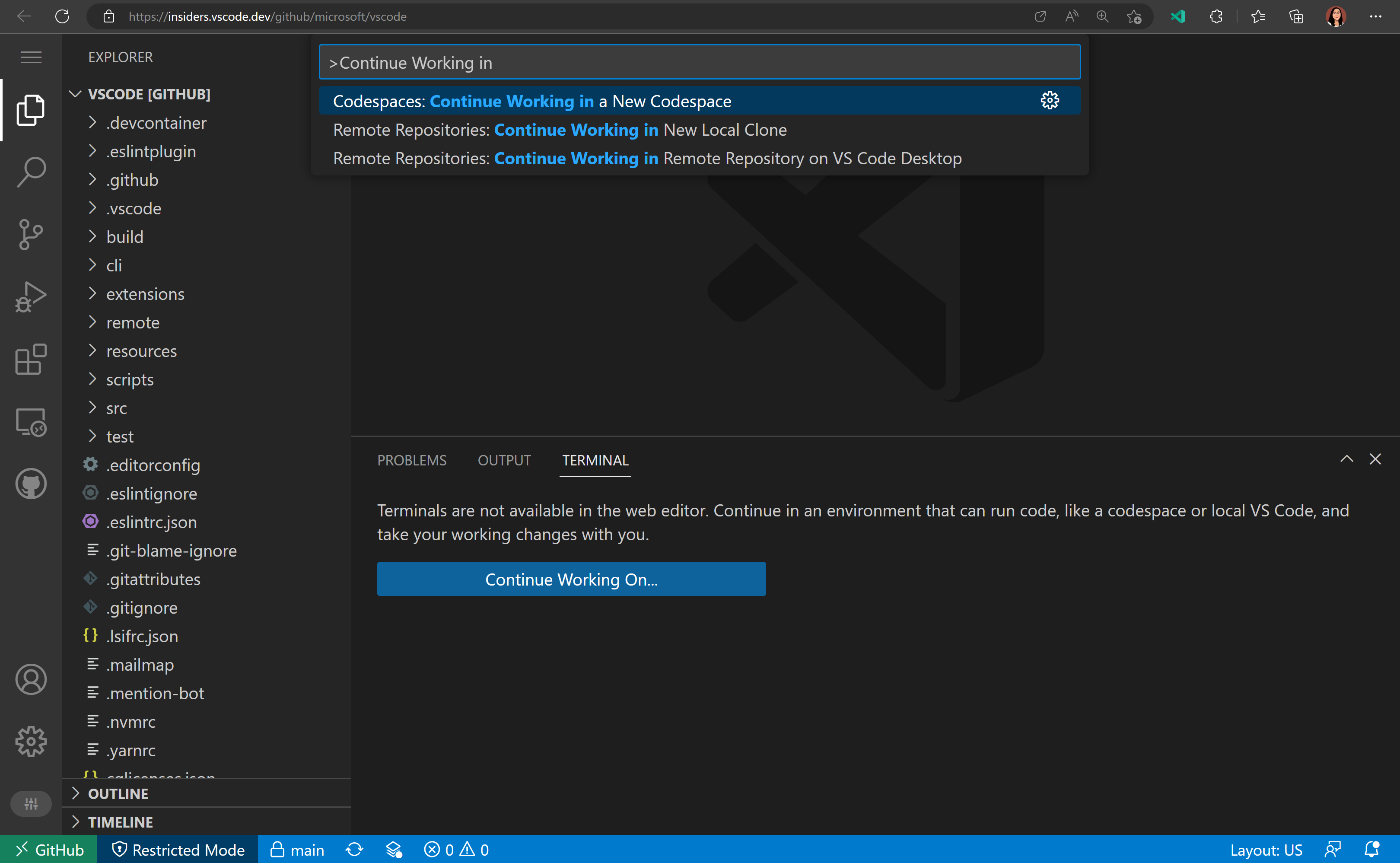
Task: Open the Search view
Action: point(31,172)
